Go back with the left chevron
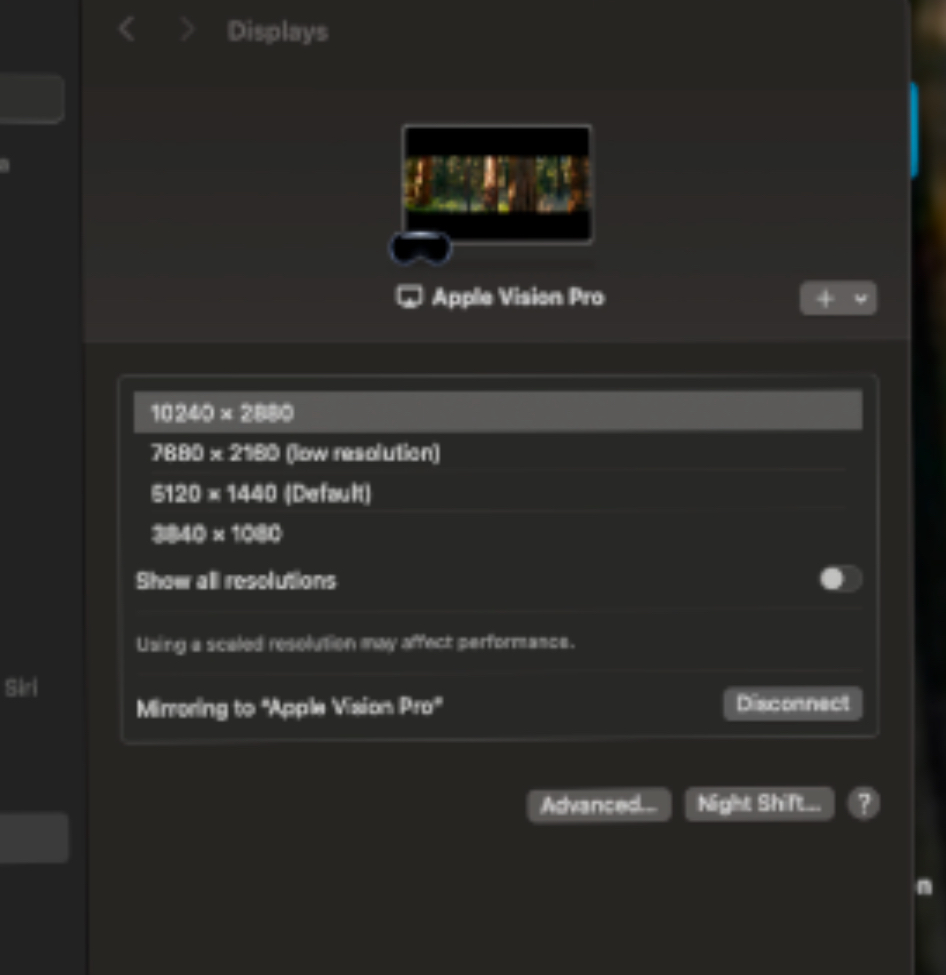 [127, 29]
